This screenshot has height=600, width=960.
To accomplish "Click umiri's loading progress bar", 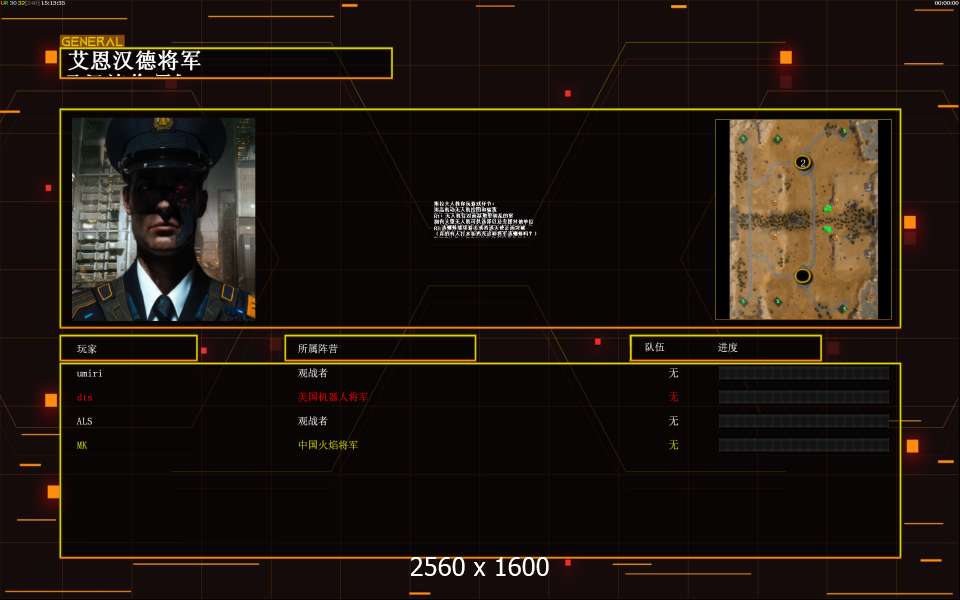I will pyautogui.click(x=804, y=373).
